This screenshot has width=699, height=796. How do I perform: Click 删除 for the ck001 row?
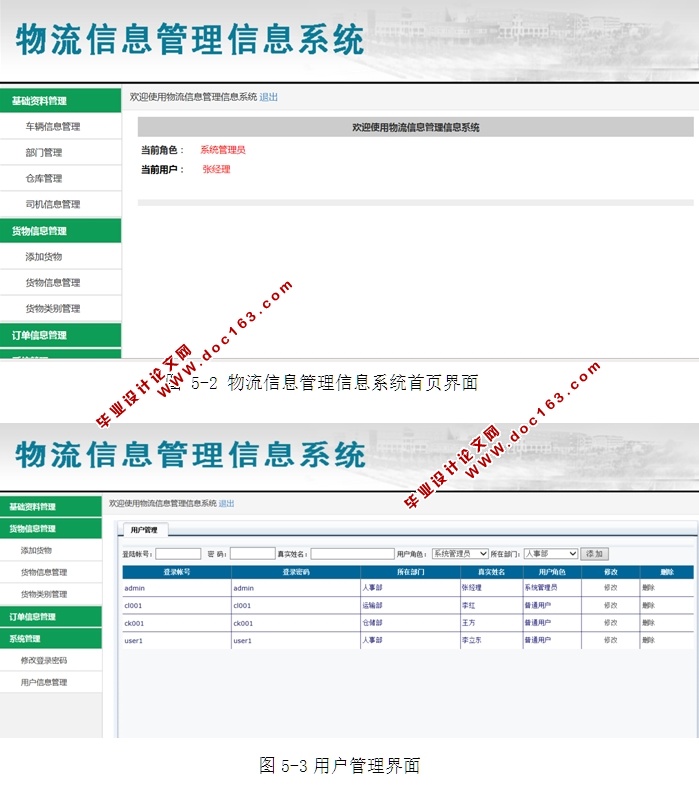(649, 622)
